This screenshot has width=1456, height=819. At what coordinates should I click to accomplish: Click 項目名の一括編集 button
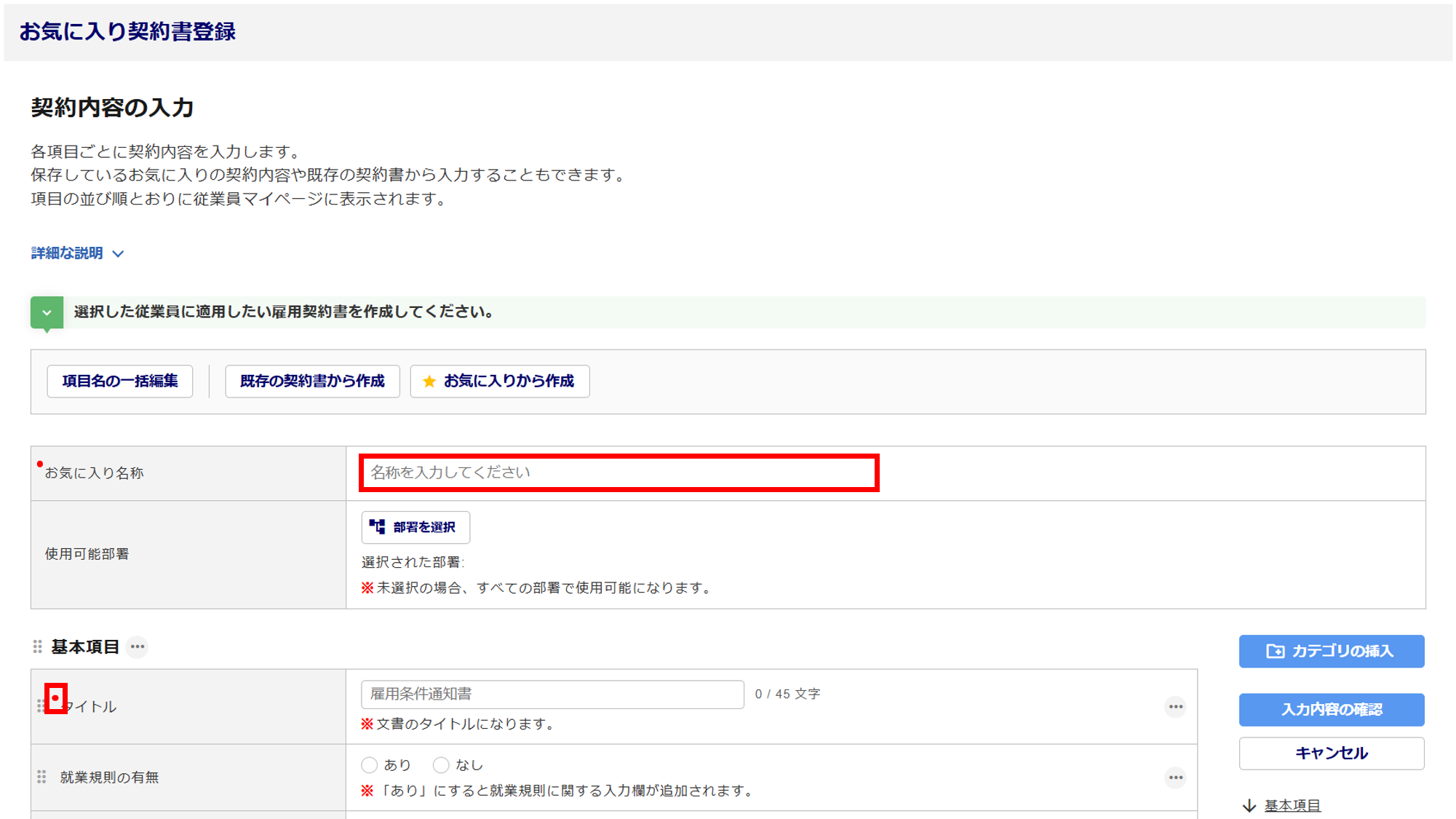click(x=120, y=381)
